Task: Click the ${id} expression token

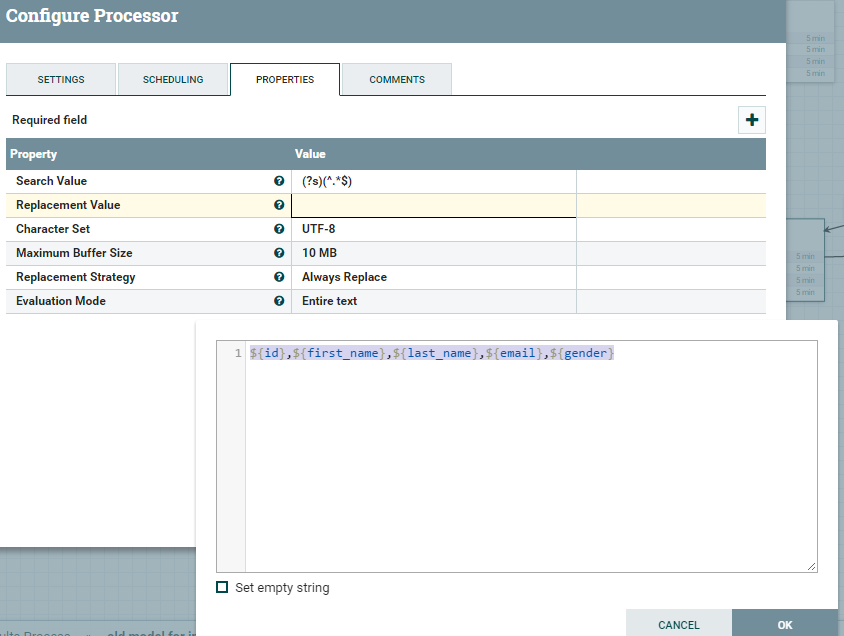Action: pyautogui.click(x=268, y=353)
